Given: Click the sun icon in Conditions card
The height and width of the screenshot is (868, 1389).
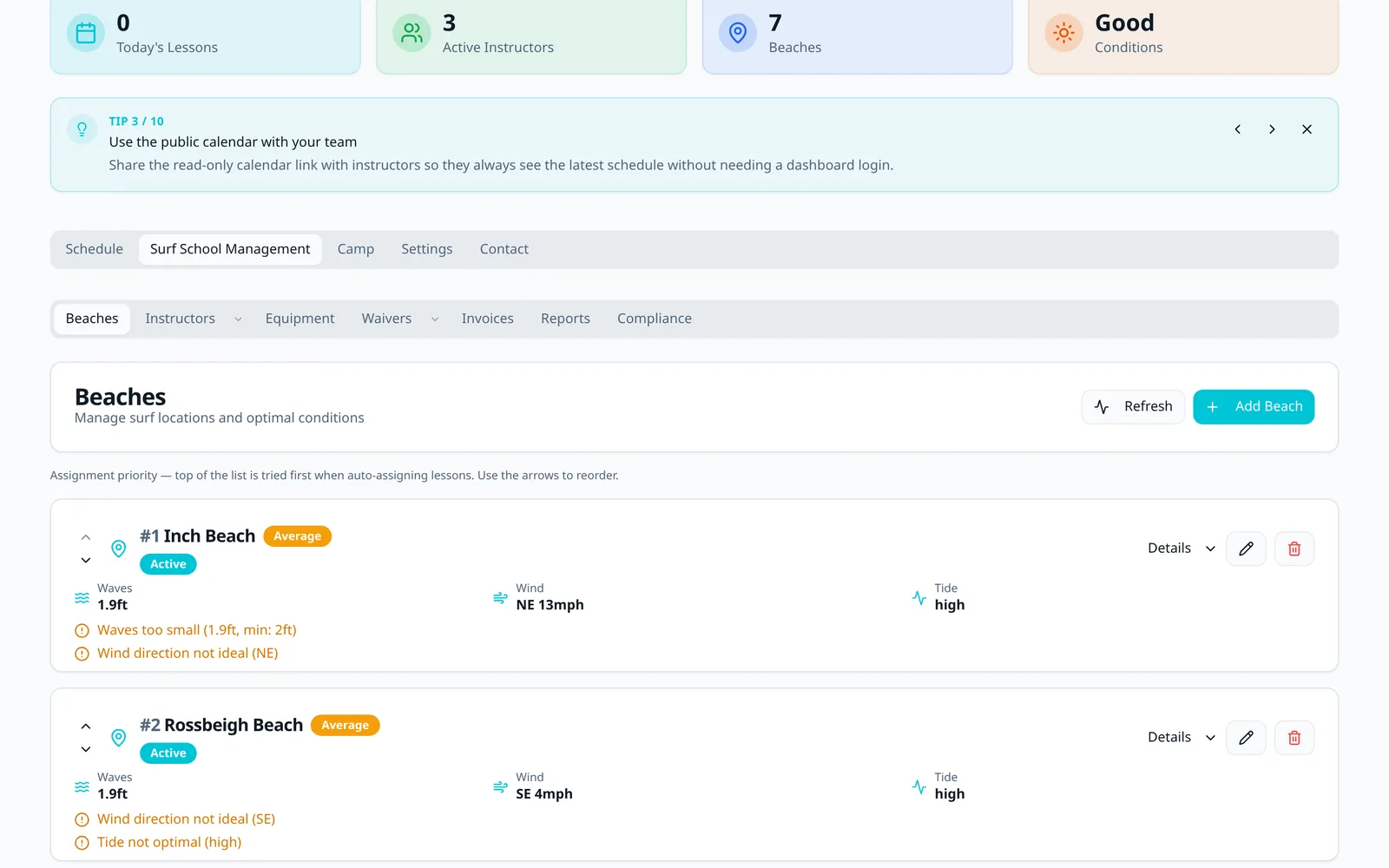Looking at the screenshot, I should (x=1063, y=33).
